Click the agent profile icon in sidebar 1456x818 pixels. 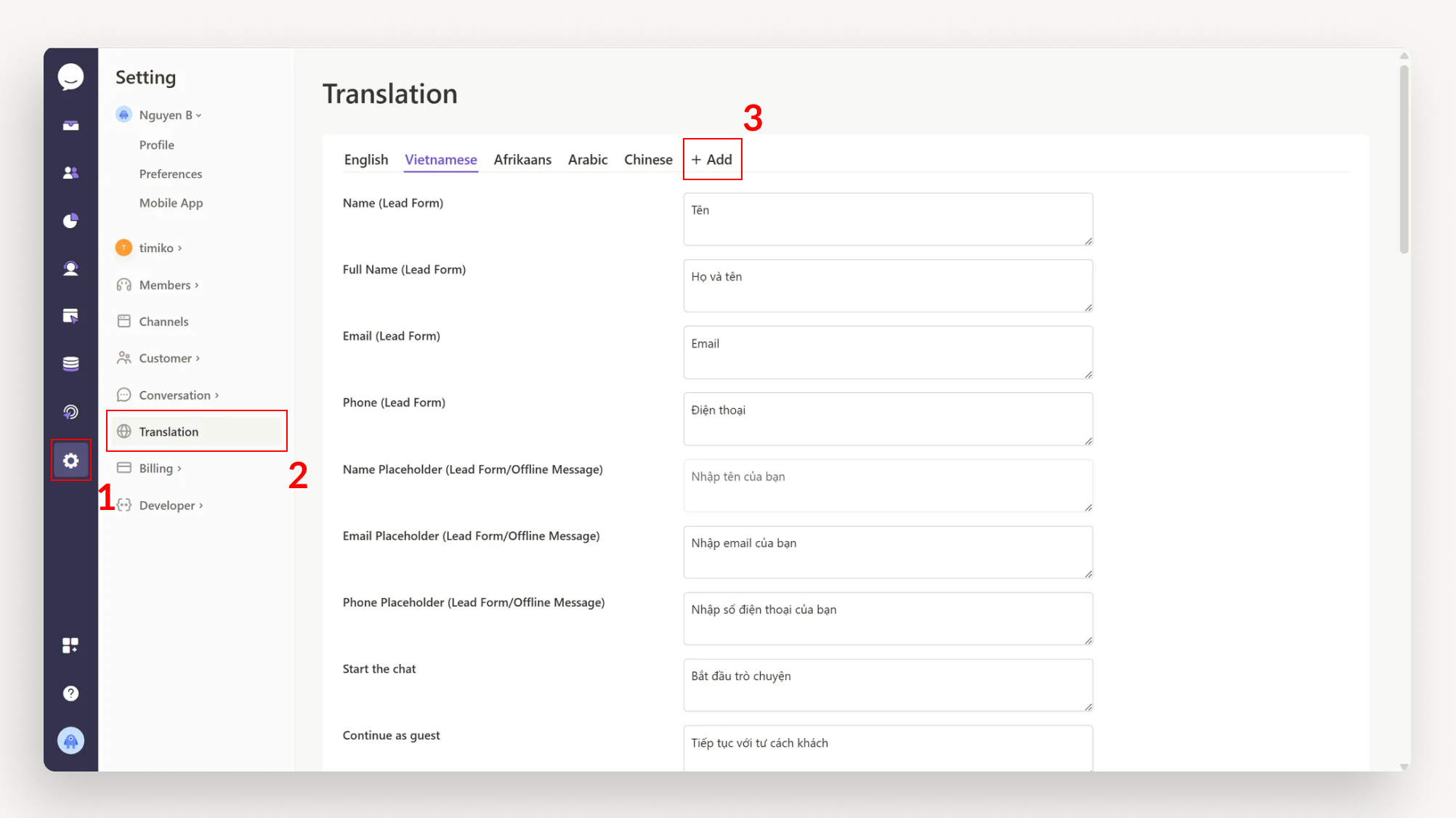click(70, 268)
